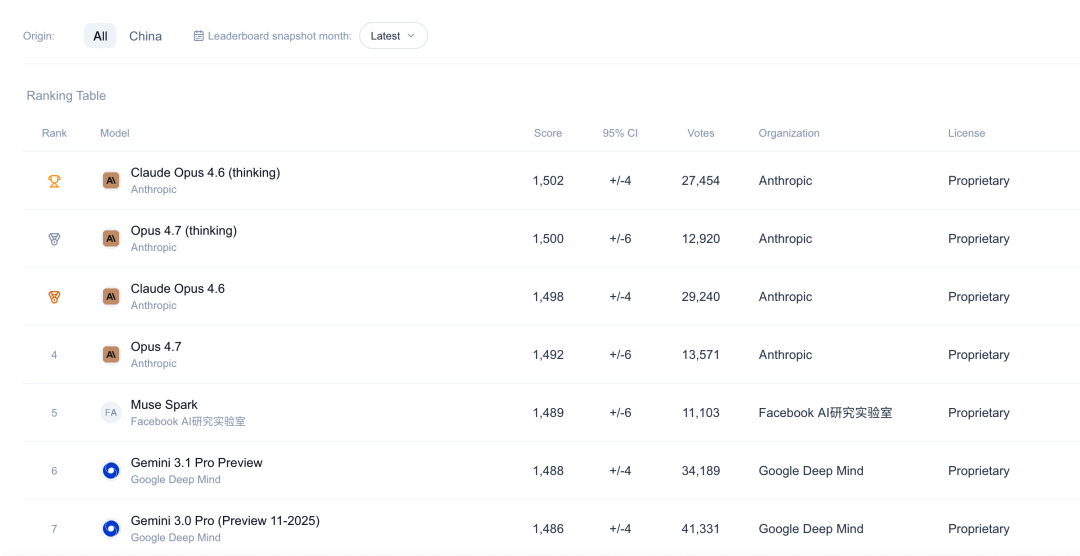Select the China origin filter
Viewport: 1080px width, 556px height.
pos(145,36)
